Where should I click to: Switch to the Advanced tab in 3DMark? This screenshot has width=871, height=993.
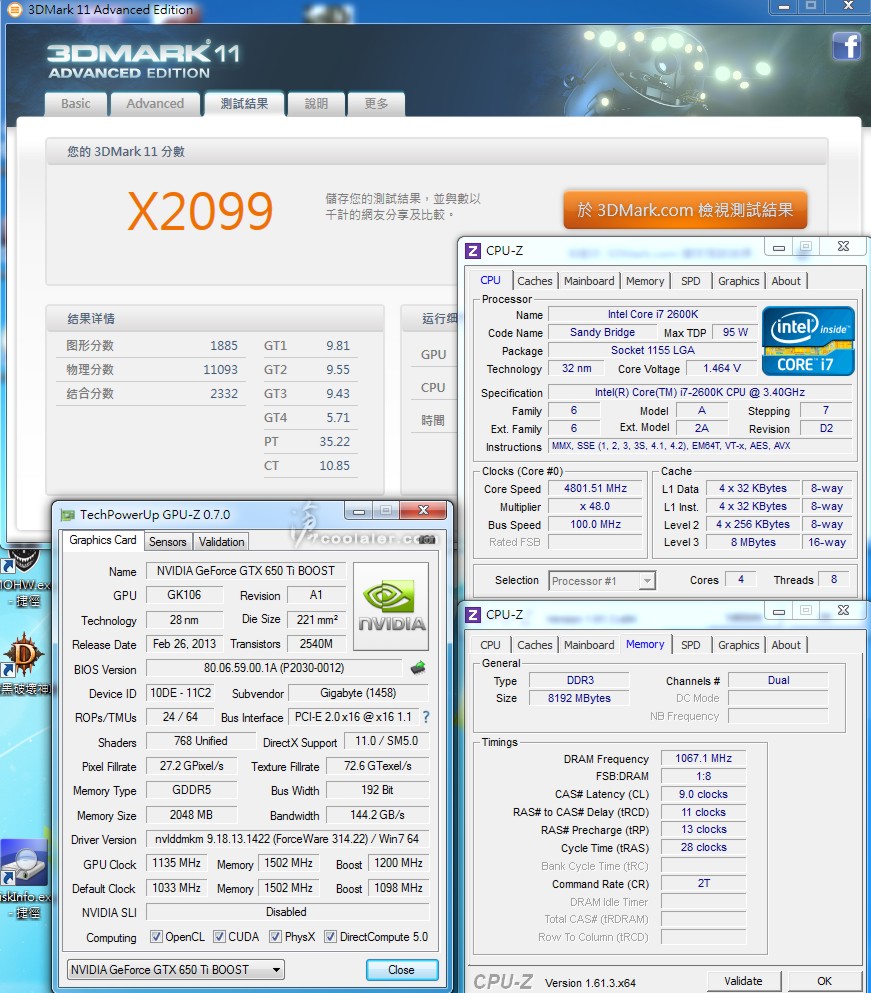pos(155,104)
